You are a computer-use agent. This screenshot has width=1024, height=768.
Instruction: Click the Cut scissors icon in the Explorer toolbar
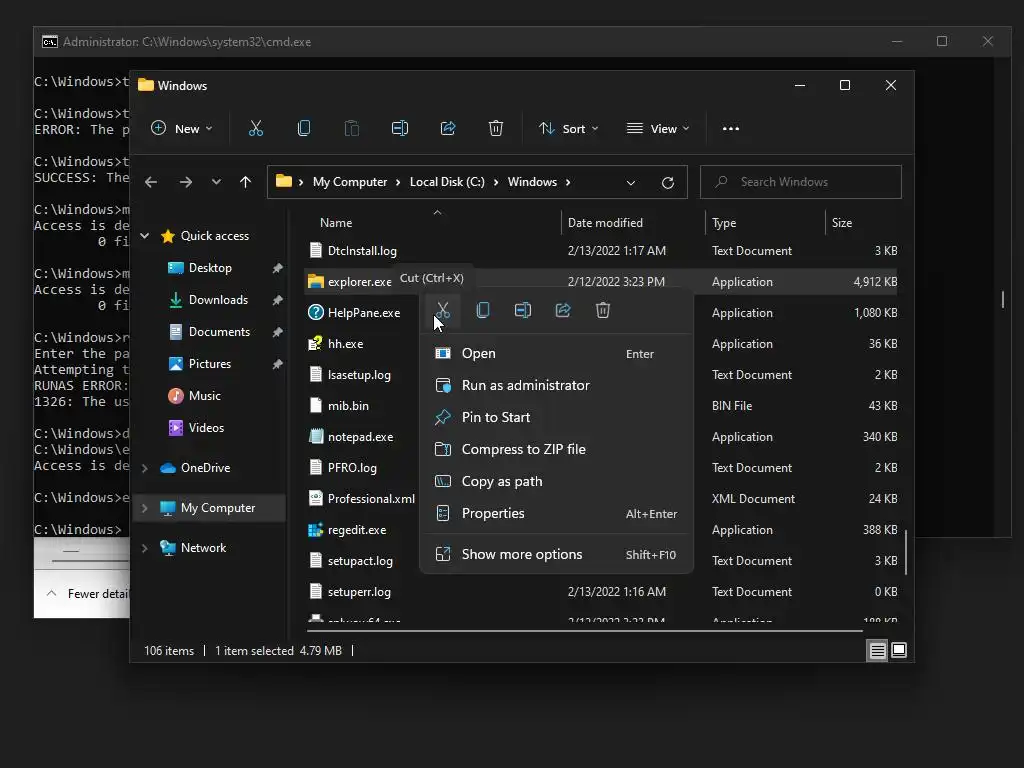tap(256, 129)
